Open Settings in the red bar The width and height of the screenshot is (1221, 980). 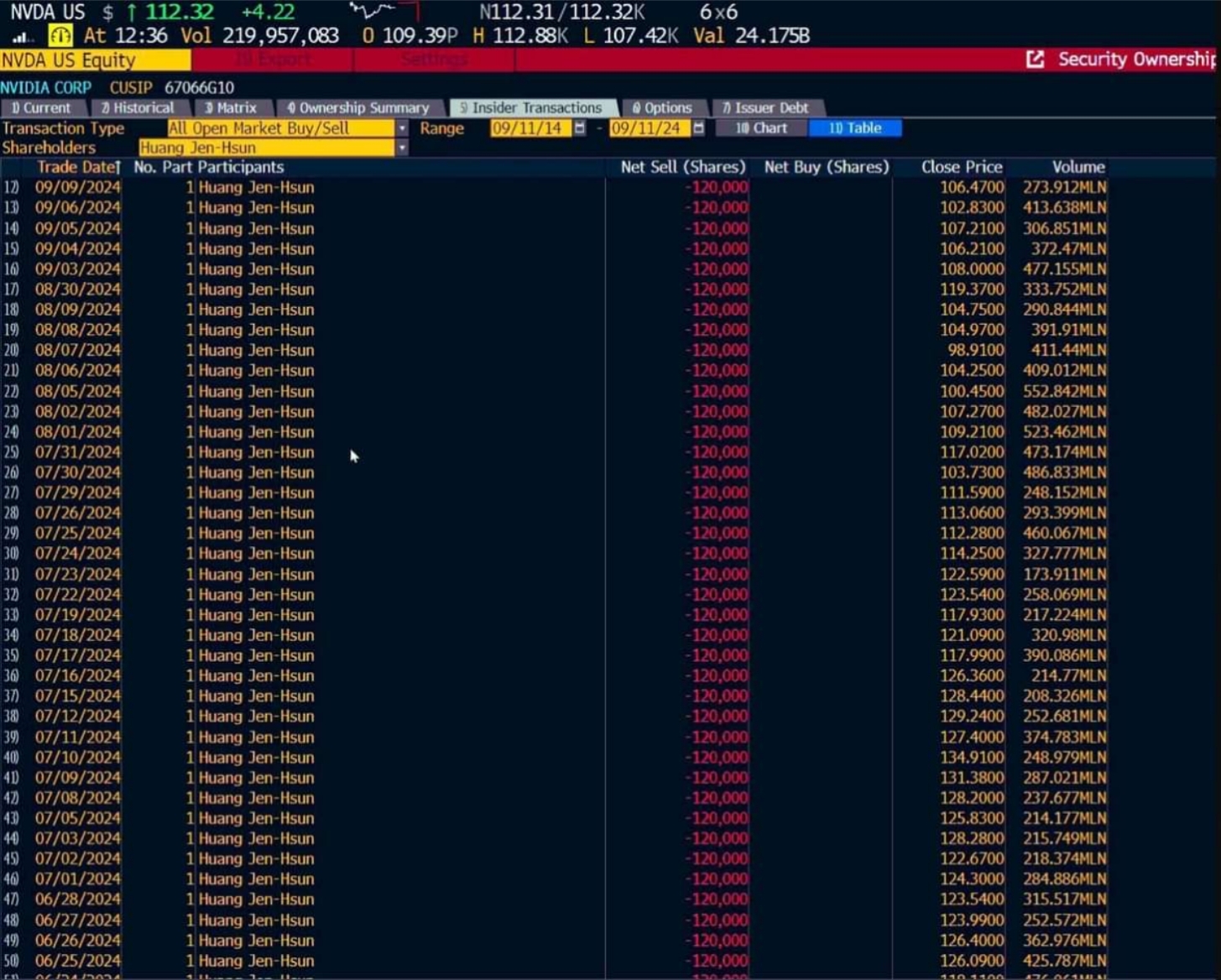(x=435, y=60)
